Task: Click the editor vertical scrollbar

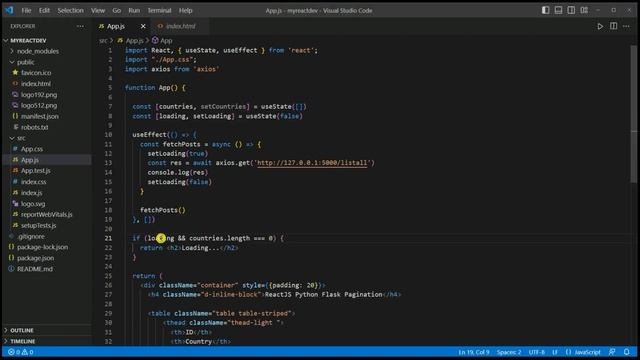Action: (633, 114)
